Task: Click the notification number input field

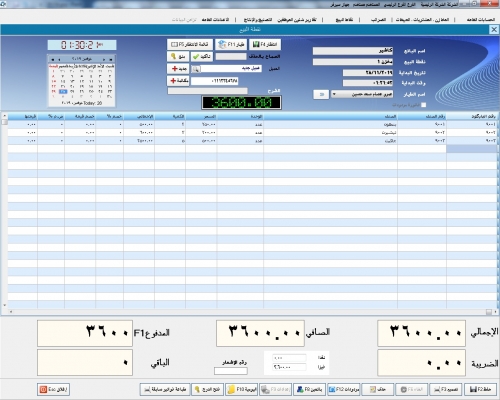Action: pyautogui.click(x=231, y=371)
